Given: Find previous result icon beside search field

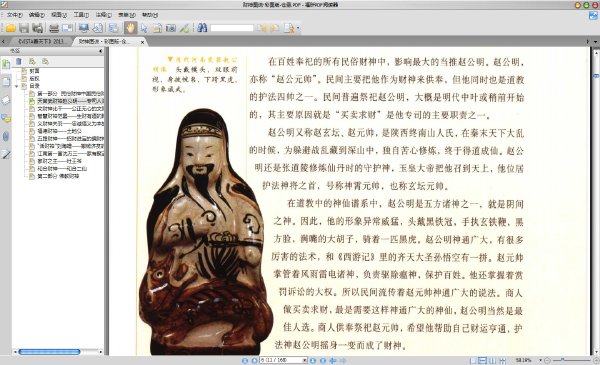Looking at the screenshot, I should point(262,28).
